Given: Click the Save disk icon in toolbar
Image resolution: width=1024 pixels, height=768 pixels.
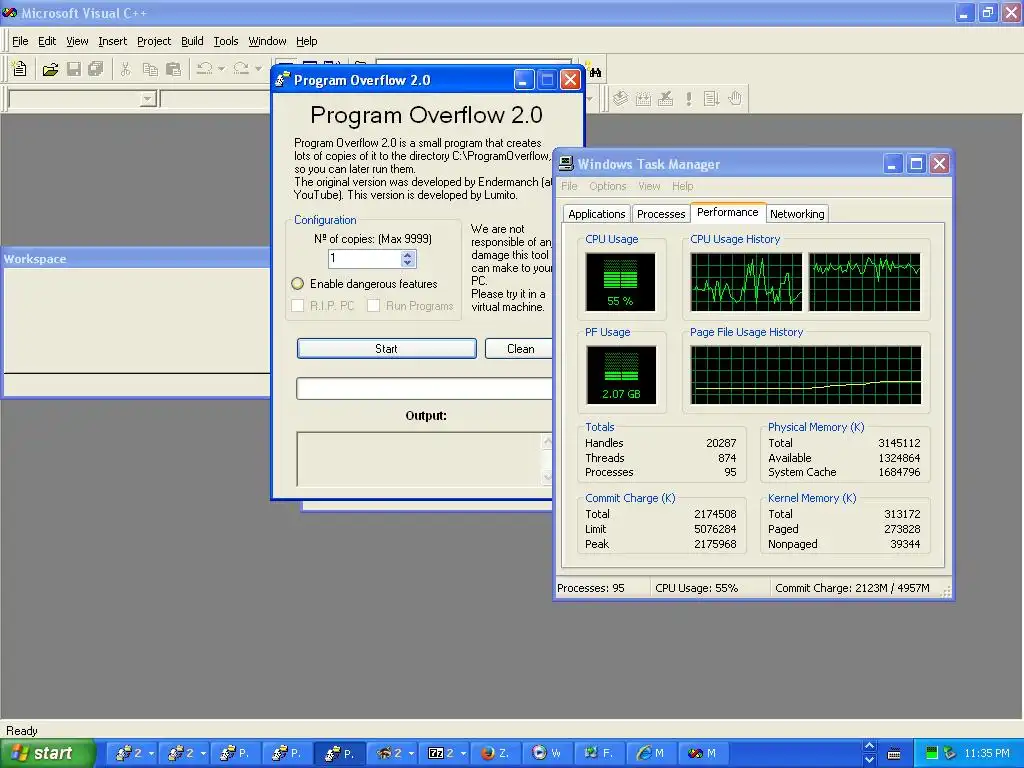Looking at the screenshot, I should click(x=74, y=69).
